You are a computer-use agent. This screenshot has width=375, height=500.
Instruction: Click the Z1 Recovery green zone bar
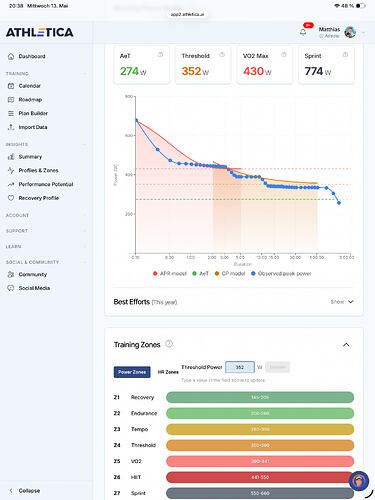[x=260, y=397]
